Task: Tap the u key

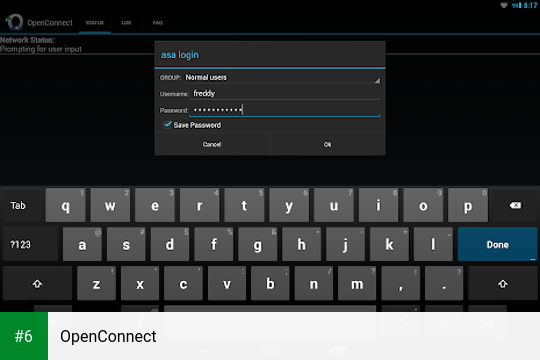Action: tap(334, 205)
